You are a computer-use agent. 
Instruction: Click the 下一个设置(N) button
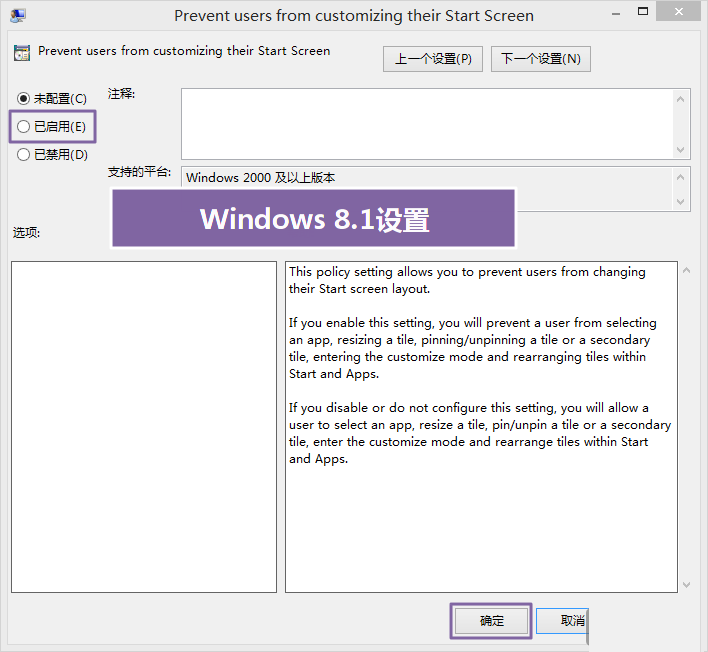pos(540,59)
